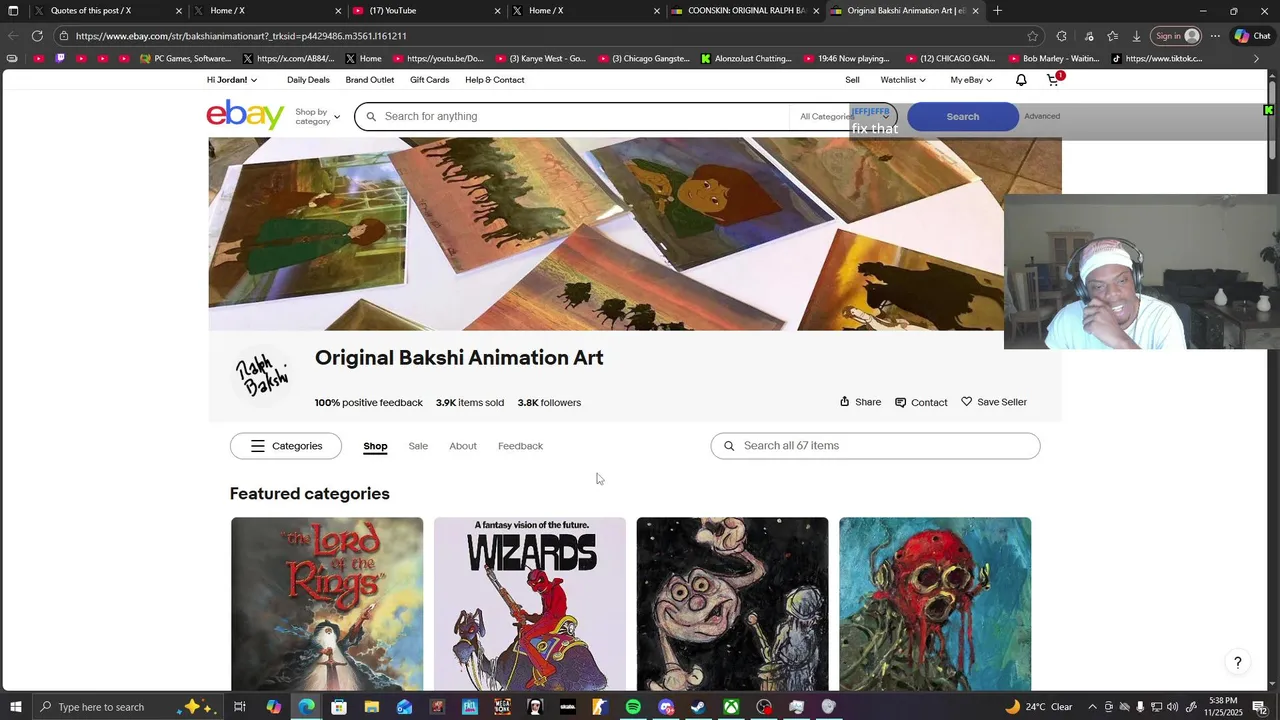Click the 3.8K followers text
This screenshot has width=1280, height=720.
point(549,403)
